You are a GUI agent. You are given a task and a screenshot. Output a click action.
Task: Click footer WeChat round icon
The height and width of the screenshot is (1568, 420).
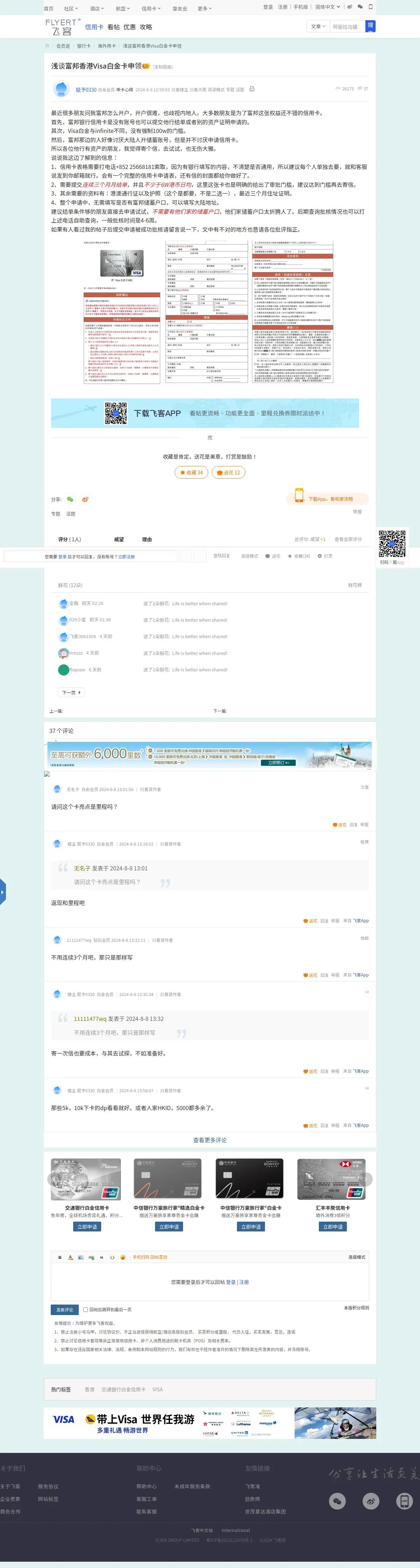click(337, 1502)
